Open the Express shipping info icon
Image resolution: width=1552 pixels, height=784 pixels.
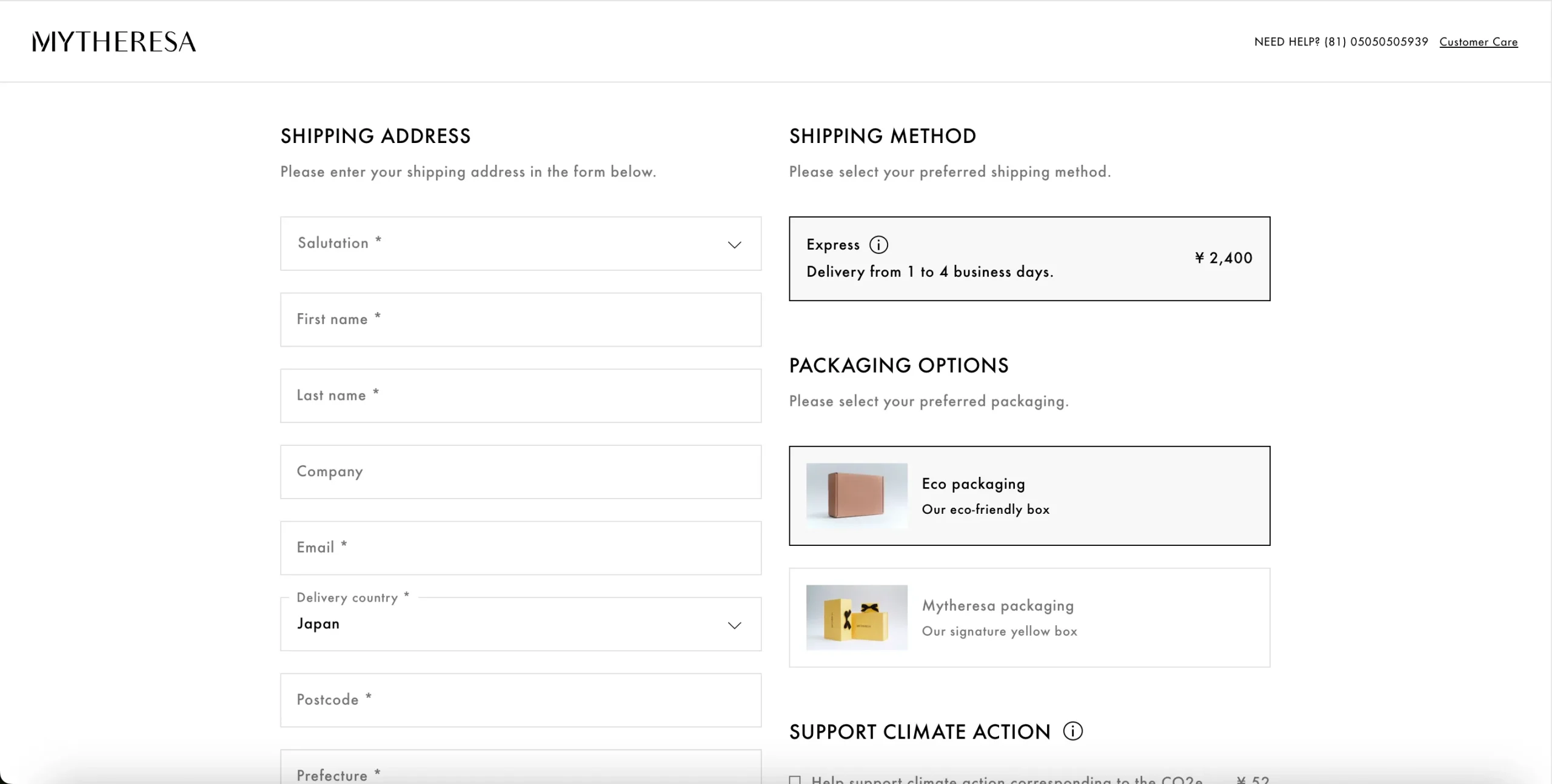(878, 245)
